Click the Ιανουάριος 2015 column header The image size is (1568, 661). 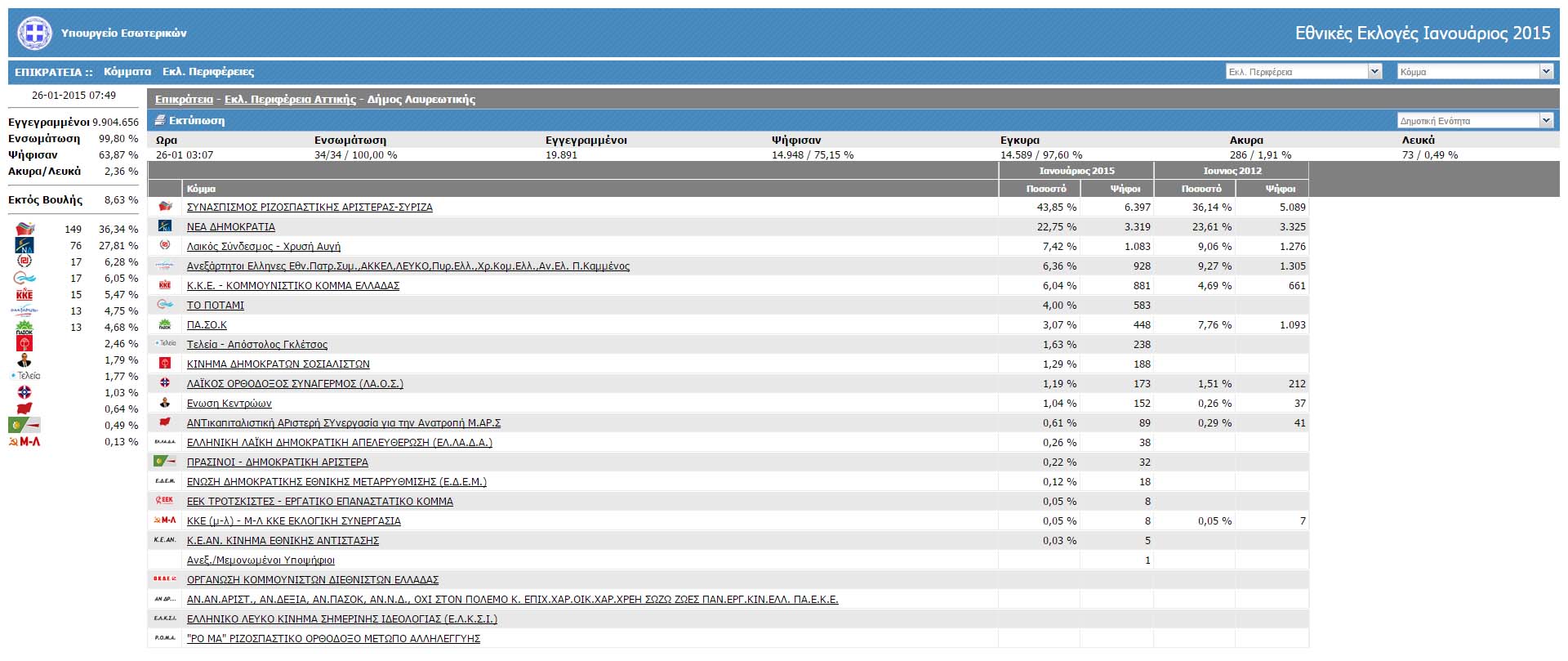[1076, 171]
